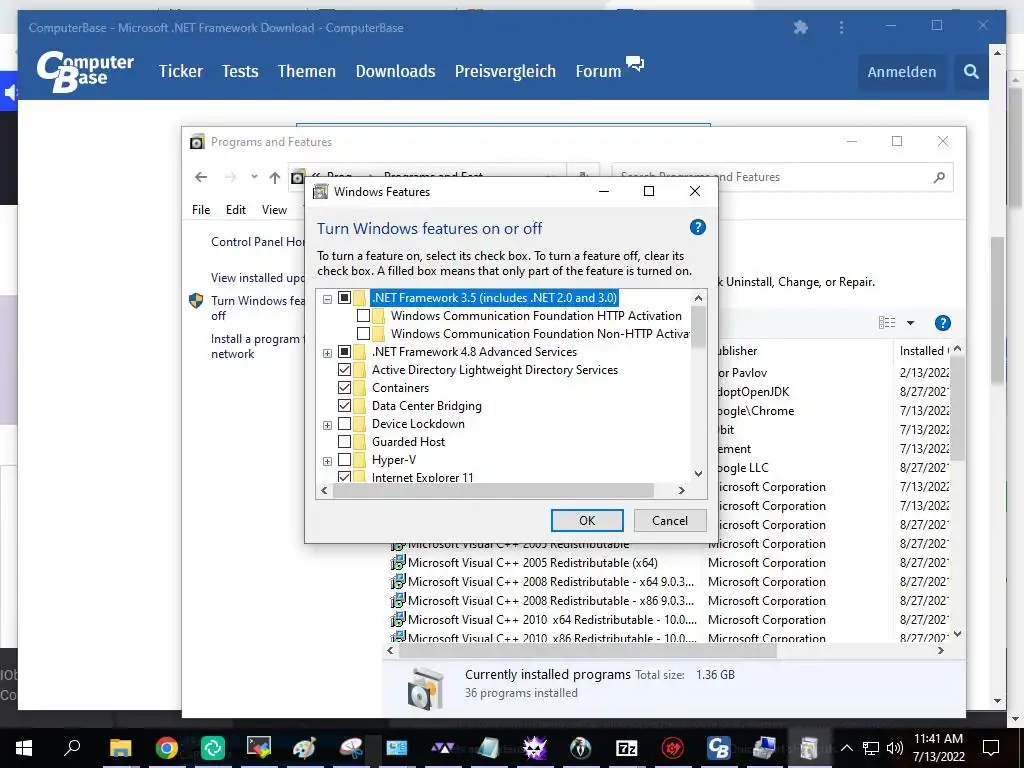1024x768 pixels.
Task: Open taskbar search magnifier
Action: click(x=72, y=747)
